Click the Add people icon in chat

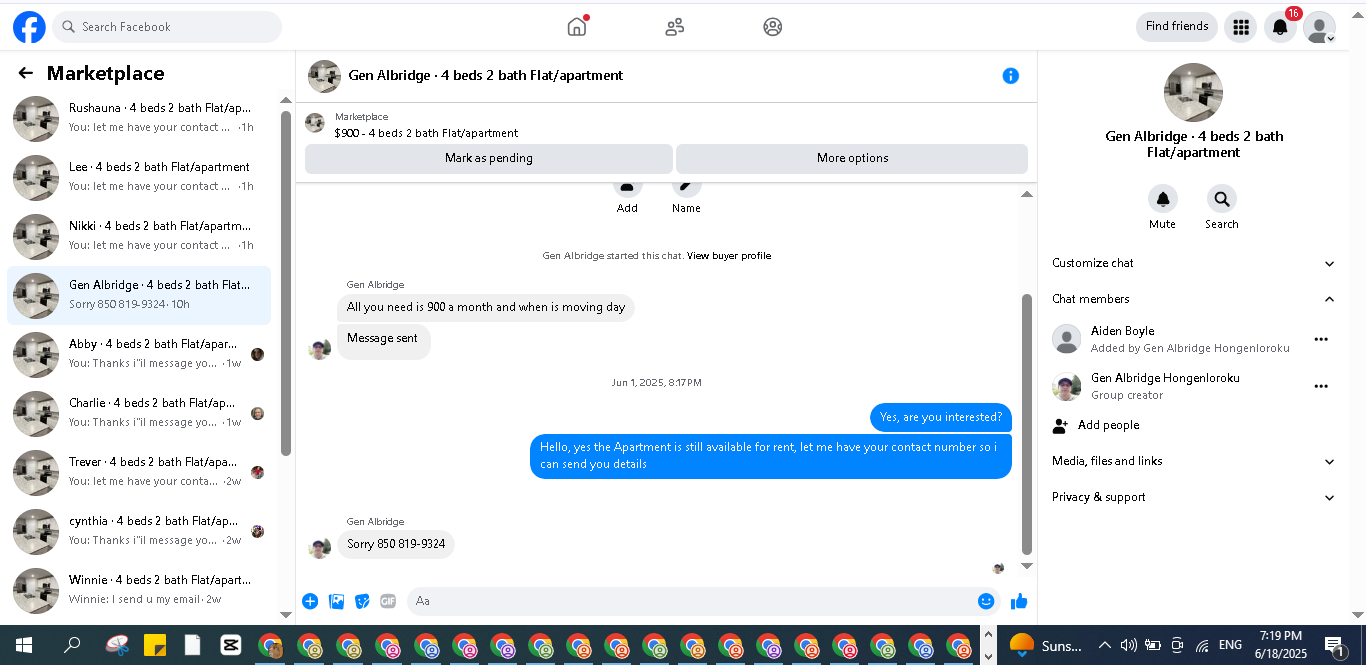627,186
